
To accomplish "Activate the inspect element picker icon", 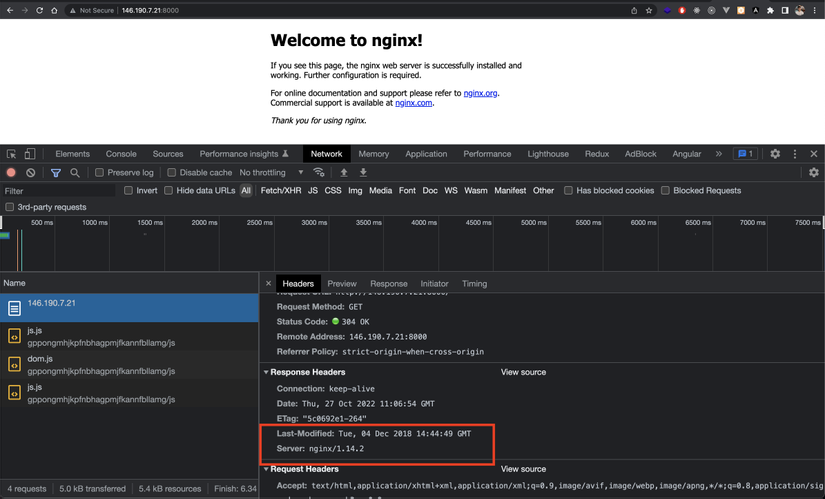I will (11, 154).
